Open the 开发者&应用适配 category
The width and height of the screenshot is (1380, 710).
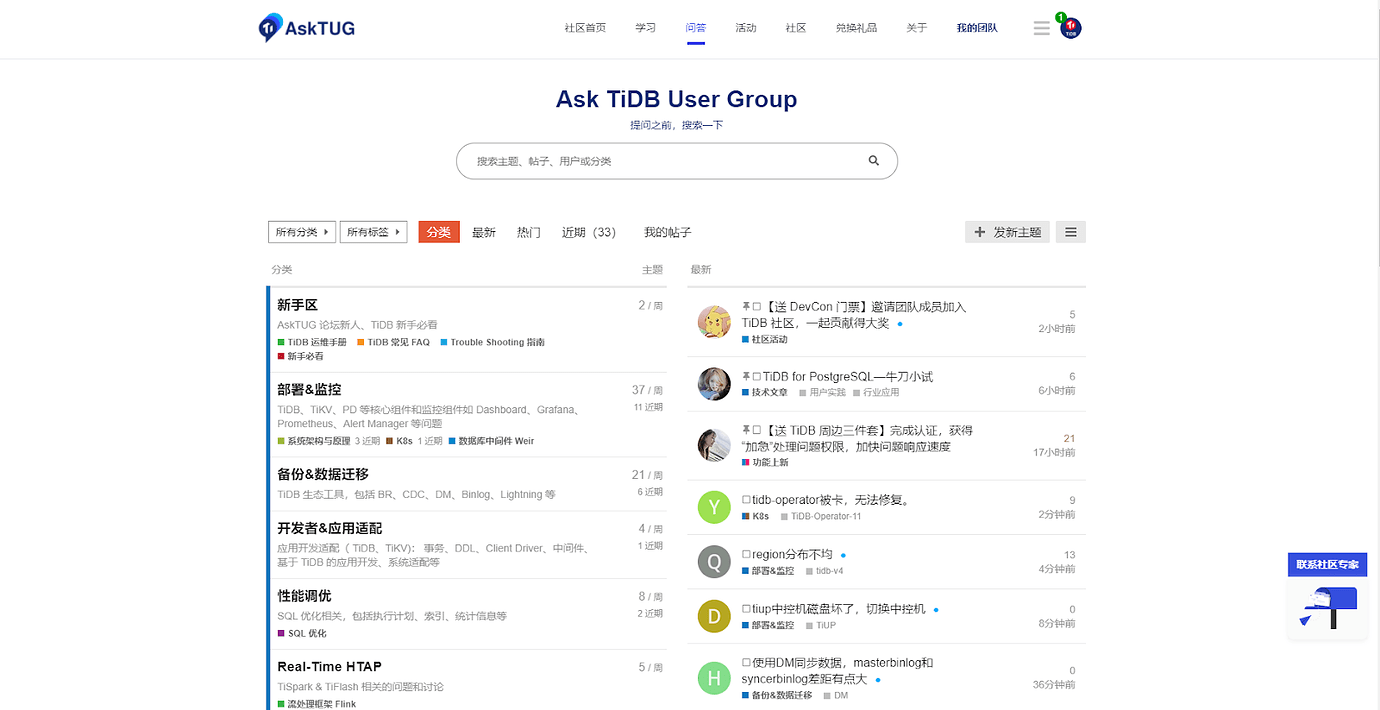[330, 528]
